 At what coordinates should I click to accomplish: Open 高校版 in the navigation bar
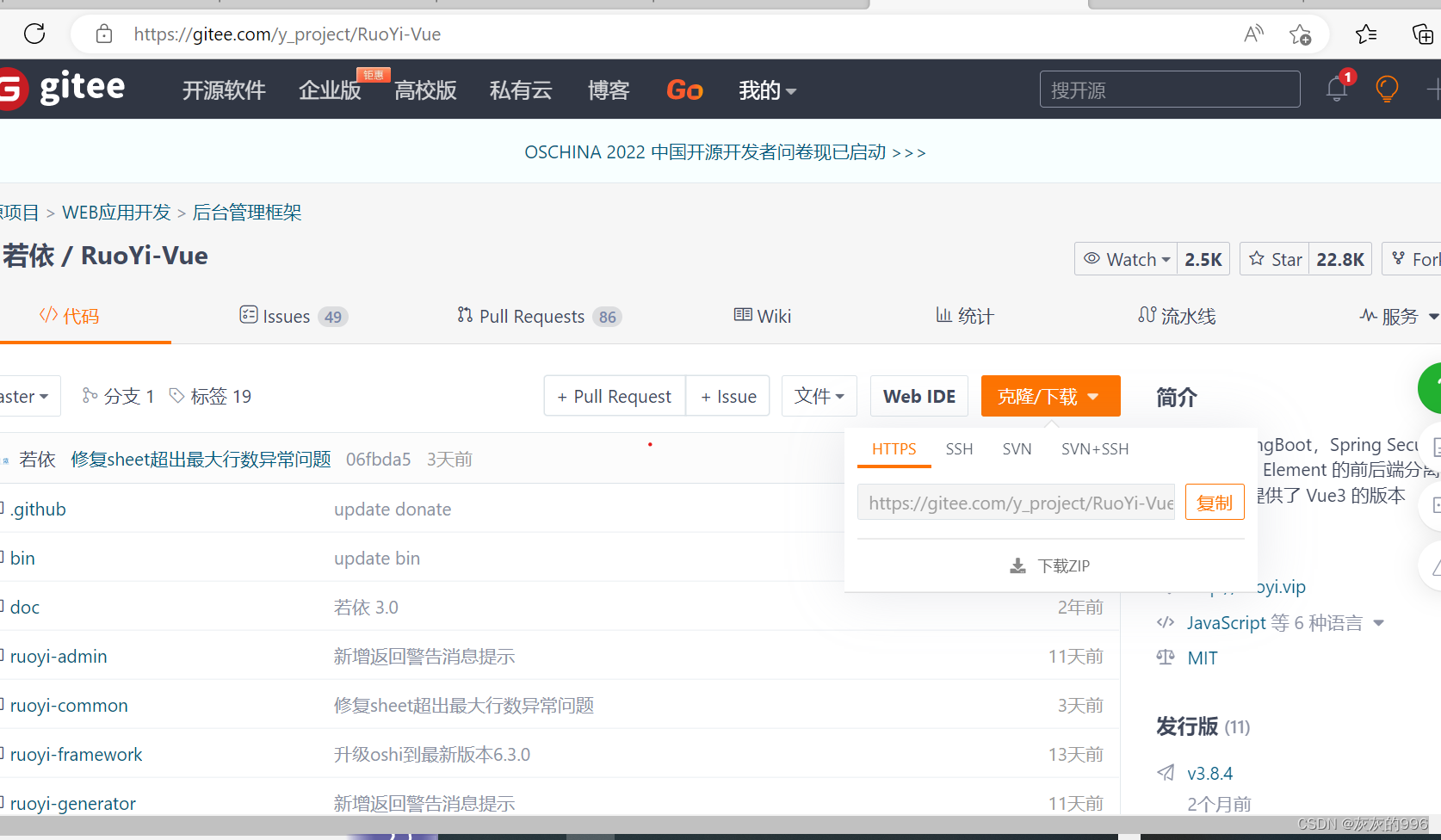[425, 90]
